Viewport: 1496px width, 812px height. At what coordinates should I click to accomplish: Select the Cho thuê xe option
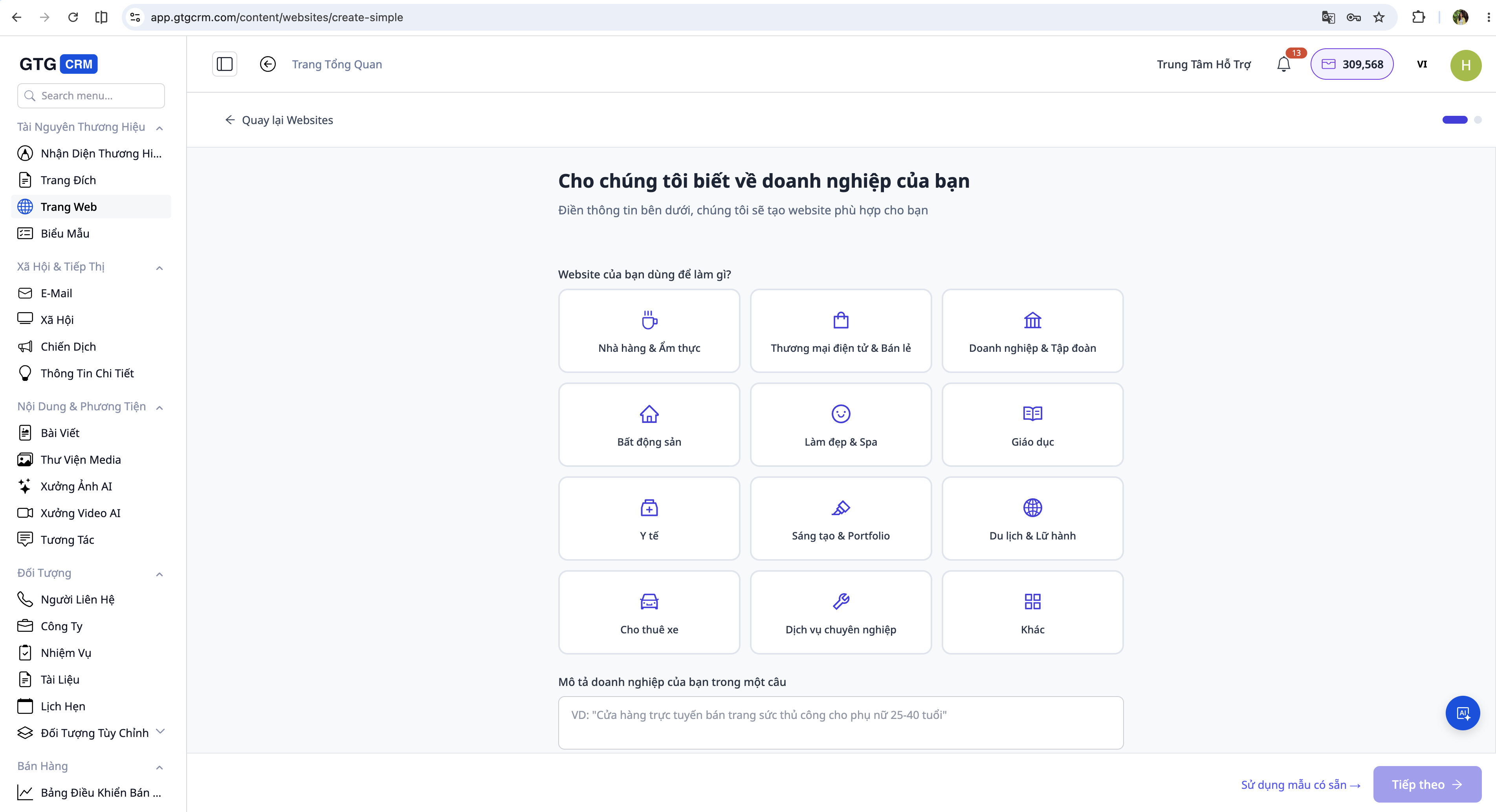click(649, 612)
